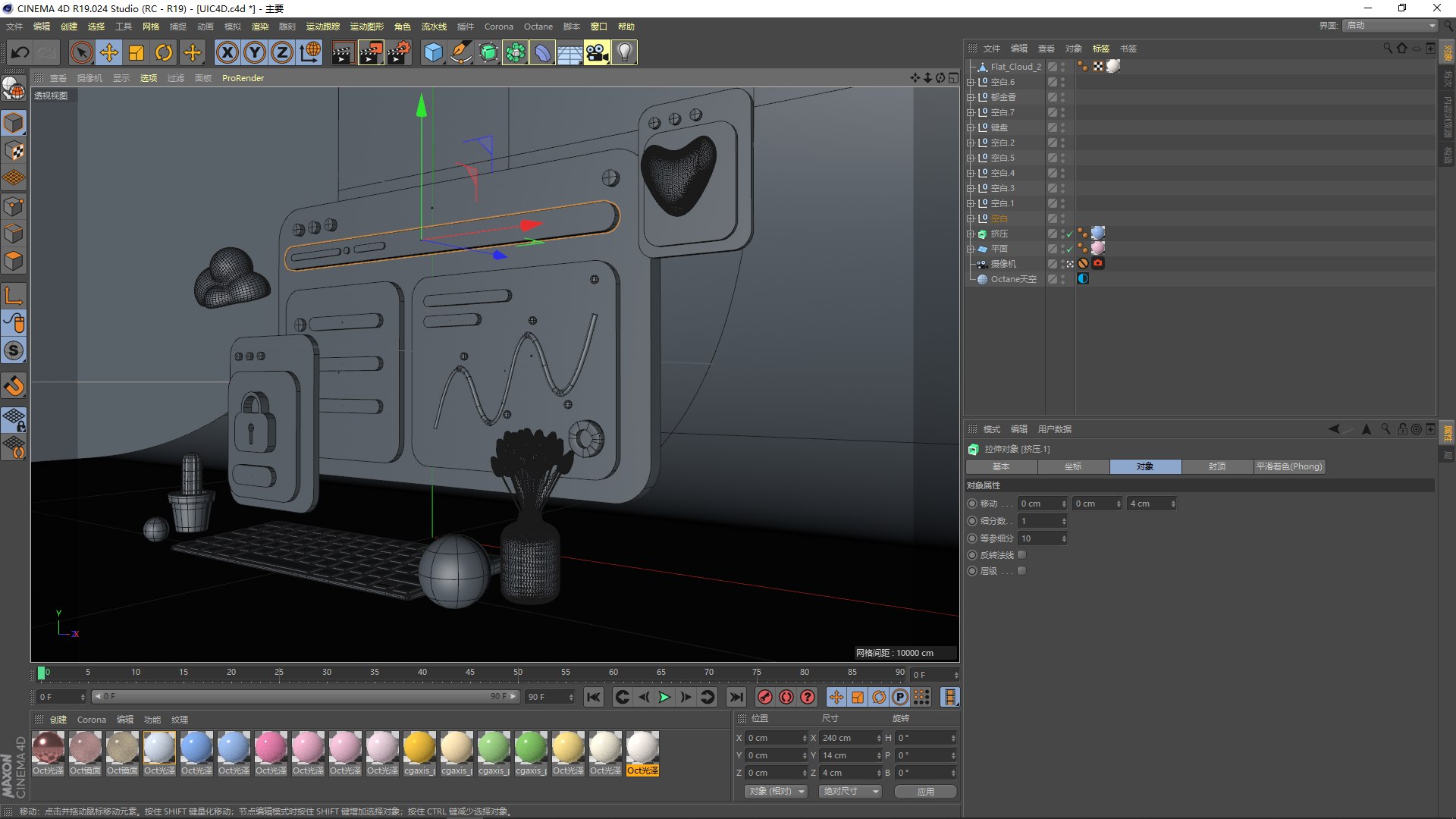Click the Camera object icon
1456x819 pixels.
597,52
